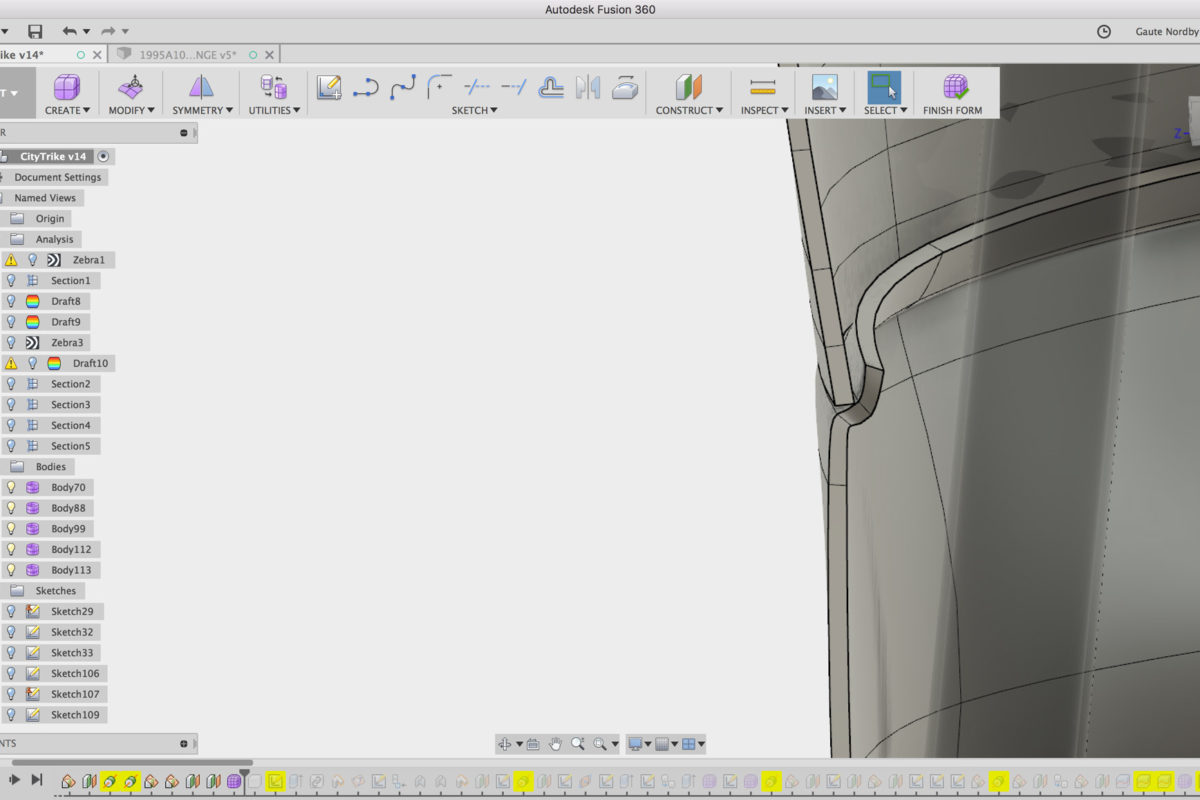Open the SELECT dropdown menu
This screenshot has height=800, width=1200.
(885, 110)
